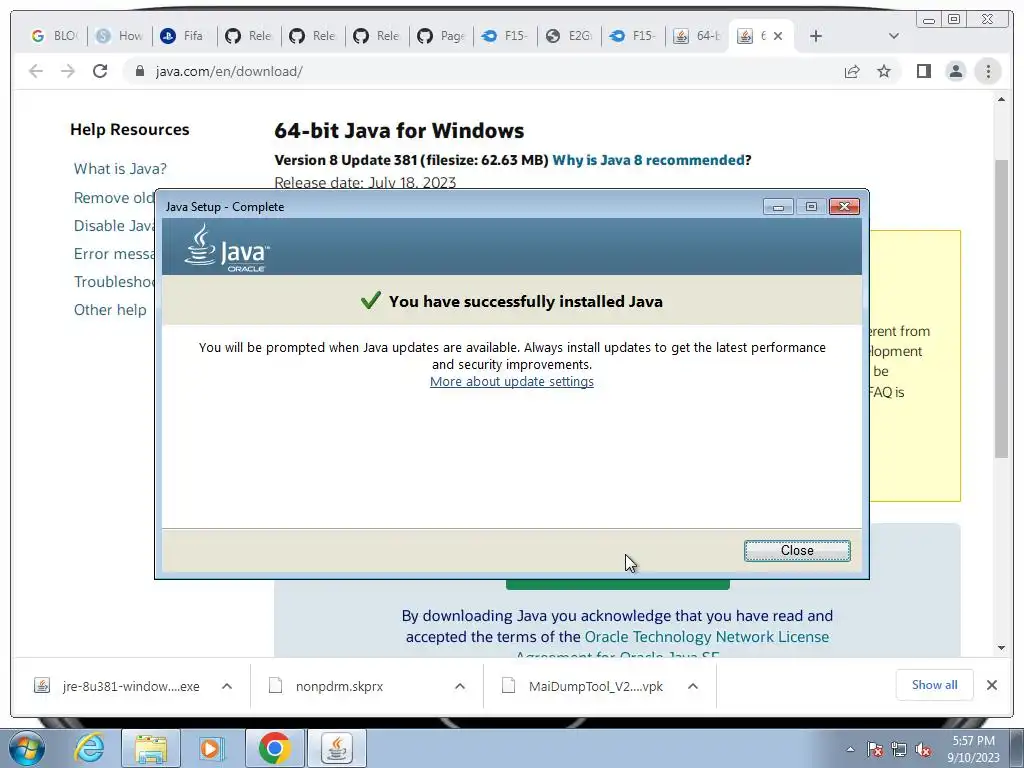1024x768 pixels.
Task: Close the active Java tab
Action: point(778,36)
